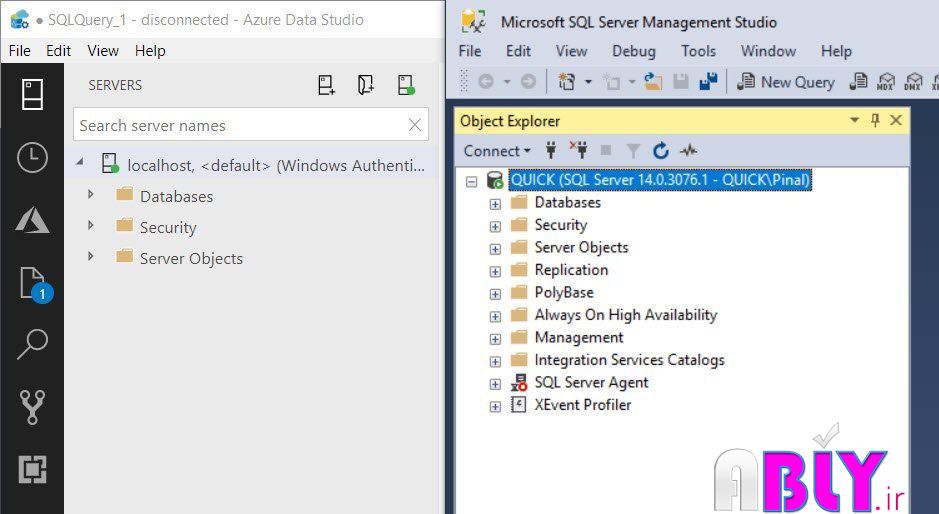The height and width of the screenshot is (514, 939).
Task: Click New Connection icon in Servers panel
Action: coord(326,85)
